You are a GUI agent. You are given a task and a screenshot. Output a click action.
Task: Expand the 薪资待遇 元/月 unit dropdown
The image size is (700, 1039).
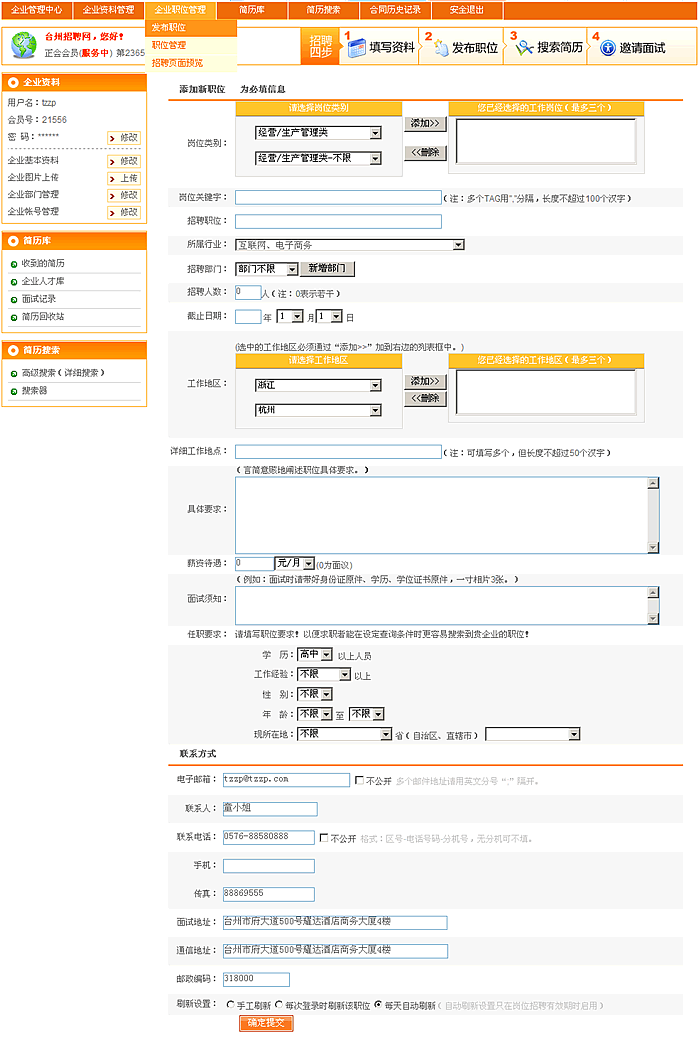[x=308, y=564]
